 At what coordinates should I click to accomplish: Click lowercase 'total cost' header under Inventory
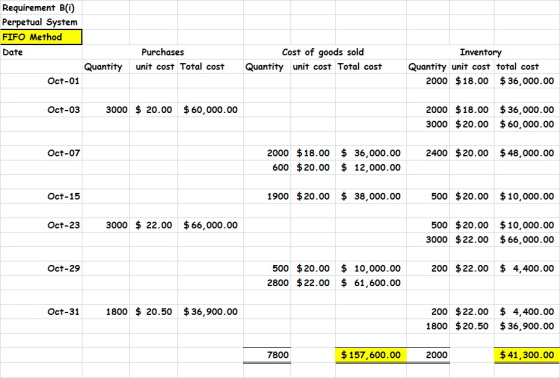click(x=527, y=66)
